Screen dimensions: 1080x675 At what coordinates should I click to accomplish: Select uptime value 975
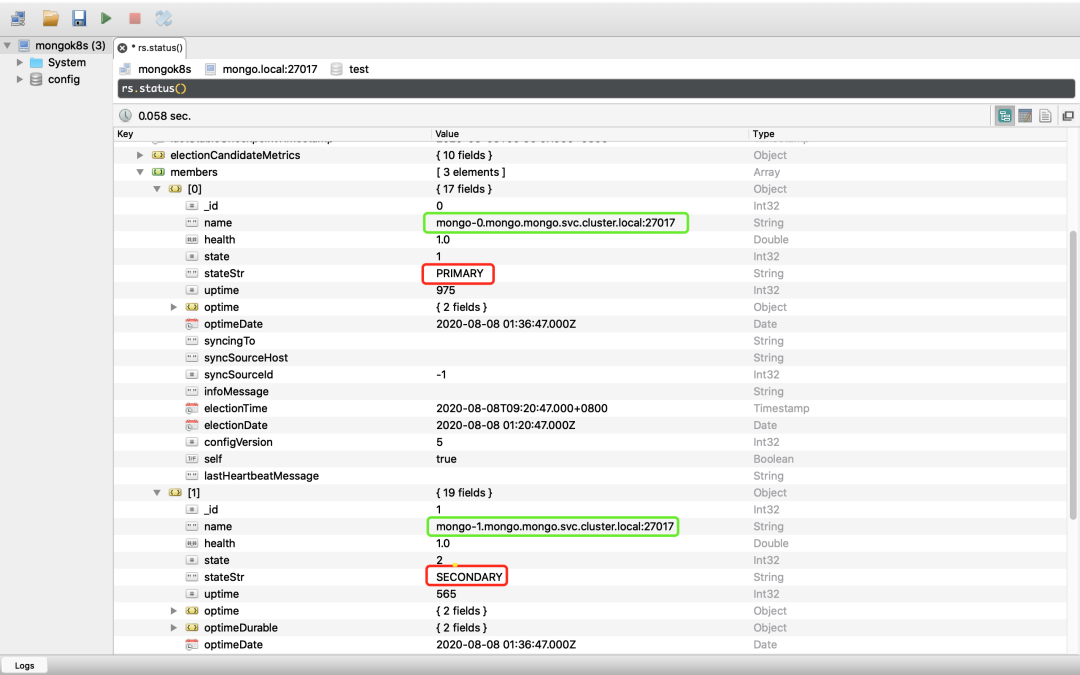click(446, 290)
